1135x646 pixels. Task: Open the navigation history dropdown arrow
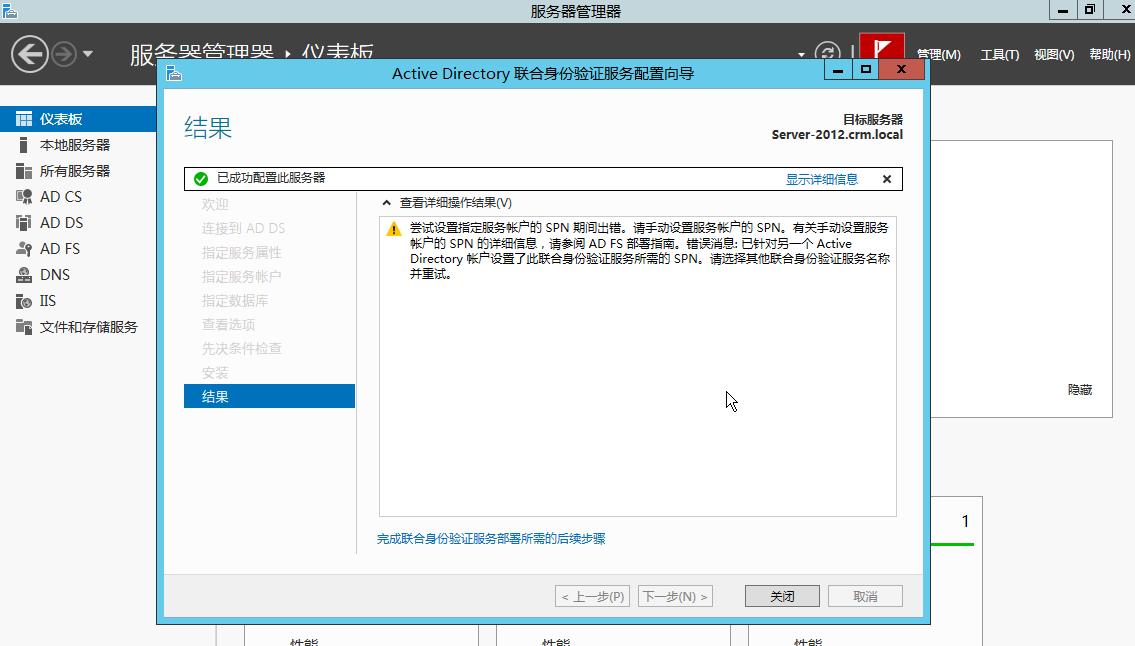(88, 54)
